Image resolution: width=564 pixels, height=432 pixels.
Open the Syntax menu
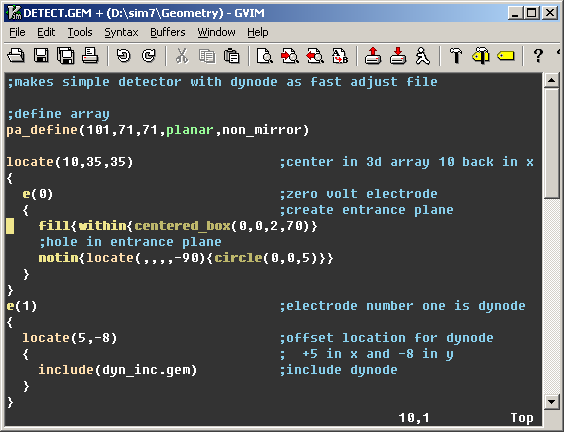coord(121,32)
